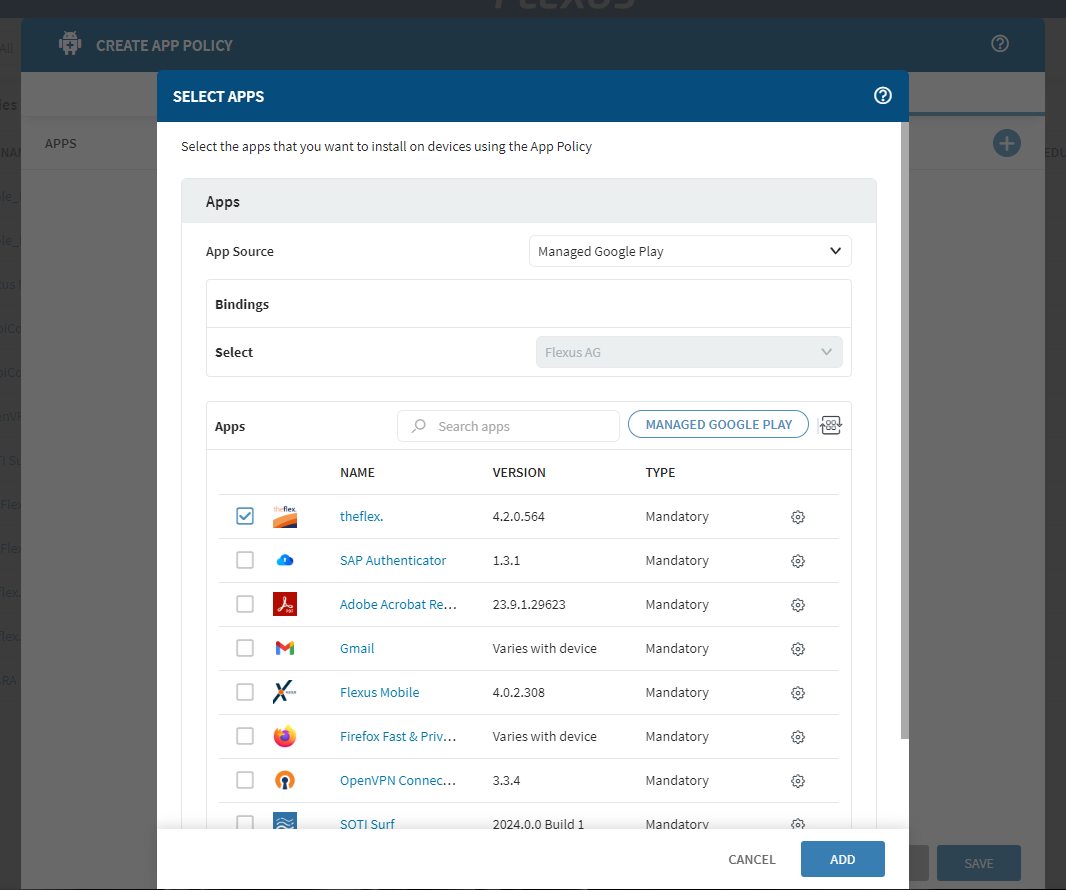This screenshot has height=890, width=1066.
Task: Click the help icon in Create App Policy header
Action: pyautogui.click(x=999, y=44)
